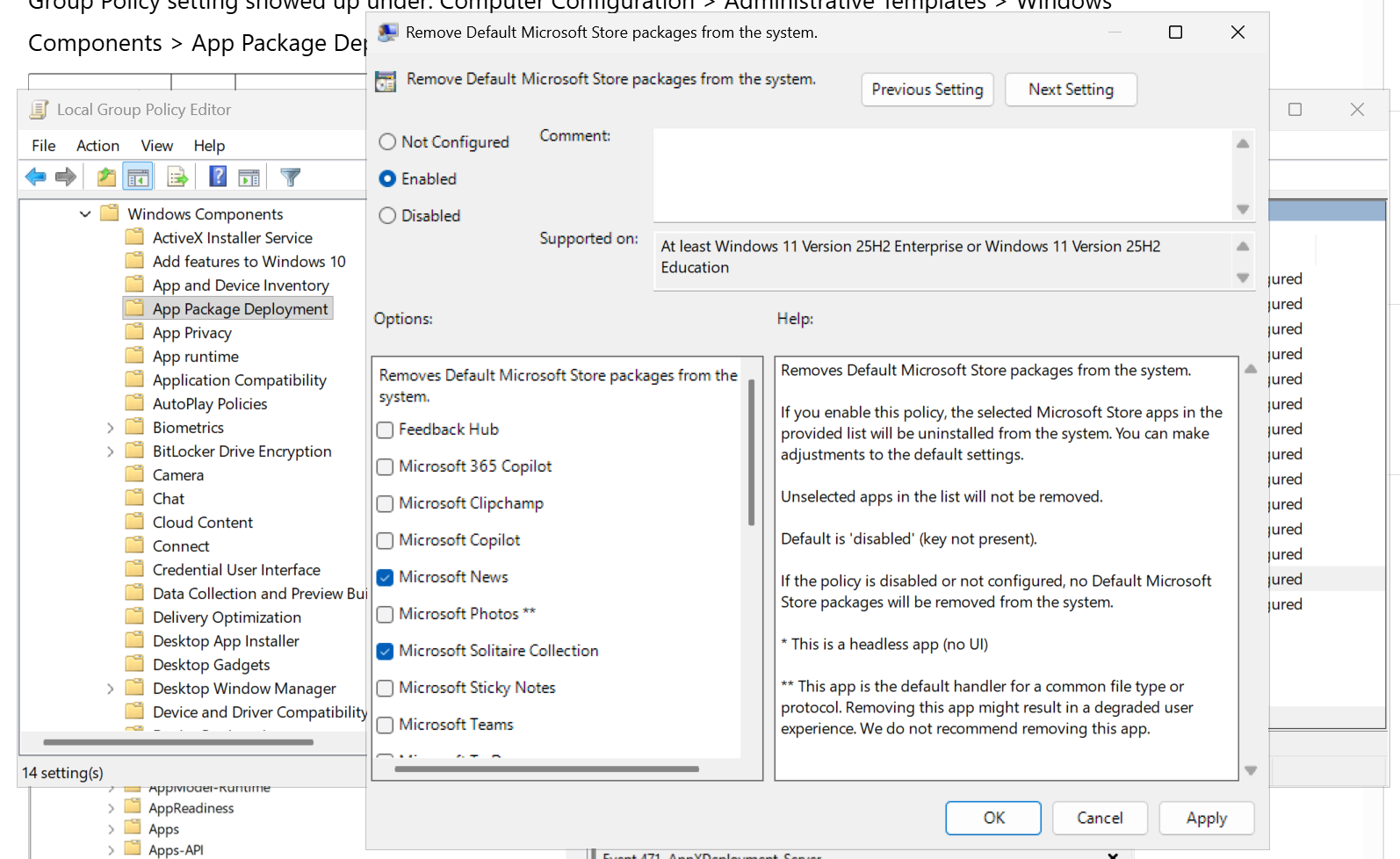Click the Forward arrow in Group Policy Editor toolbar
Screen dimensions: 1400x859
[x=66, y=177]
